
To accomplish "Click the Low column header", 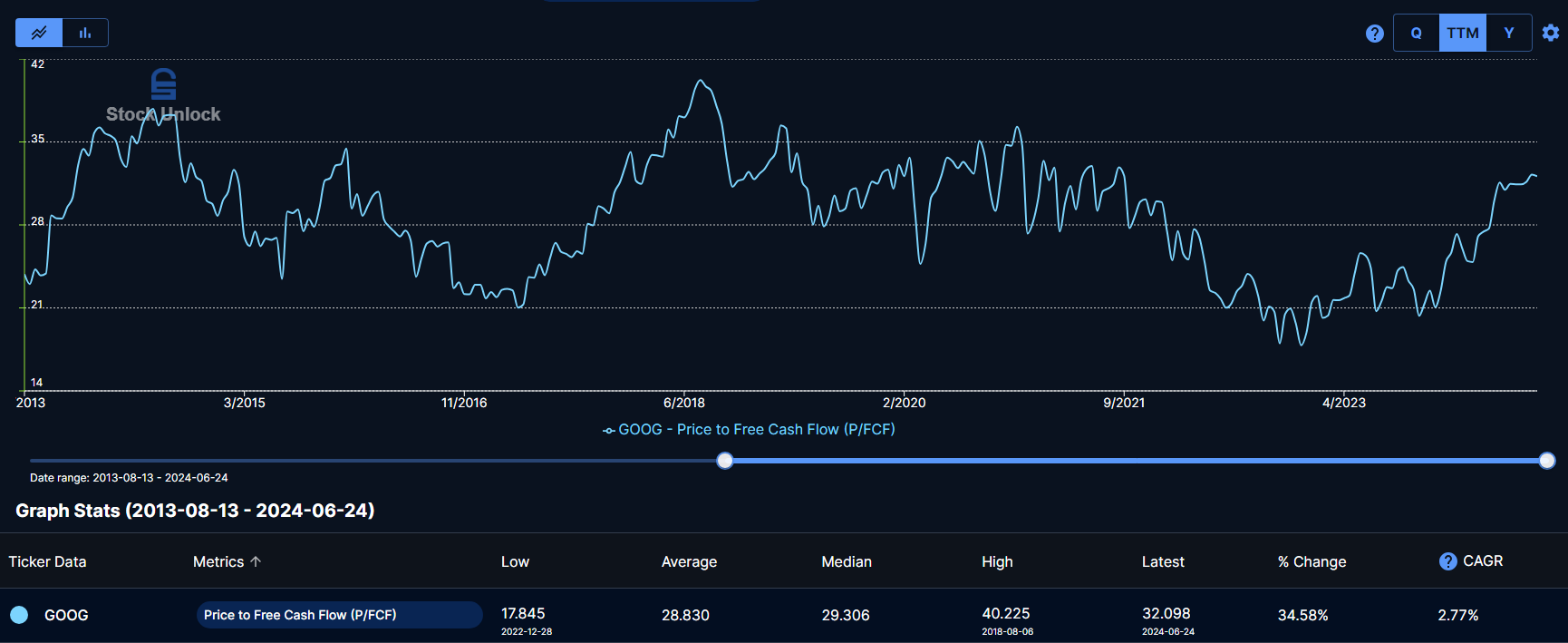I will tap(515, 561).
